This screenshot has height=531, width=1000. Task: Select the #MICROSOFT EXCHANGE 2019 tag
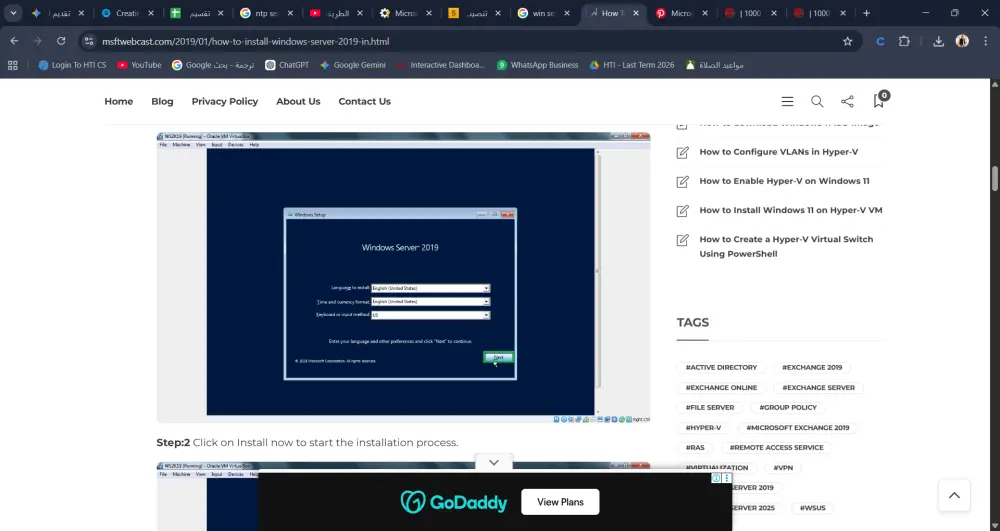tap(798, 428)
